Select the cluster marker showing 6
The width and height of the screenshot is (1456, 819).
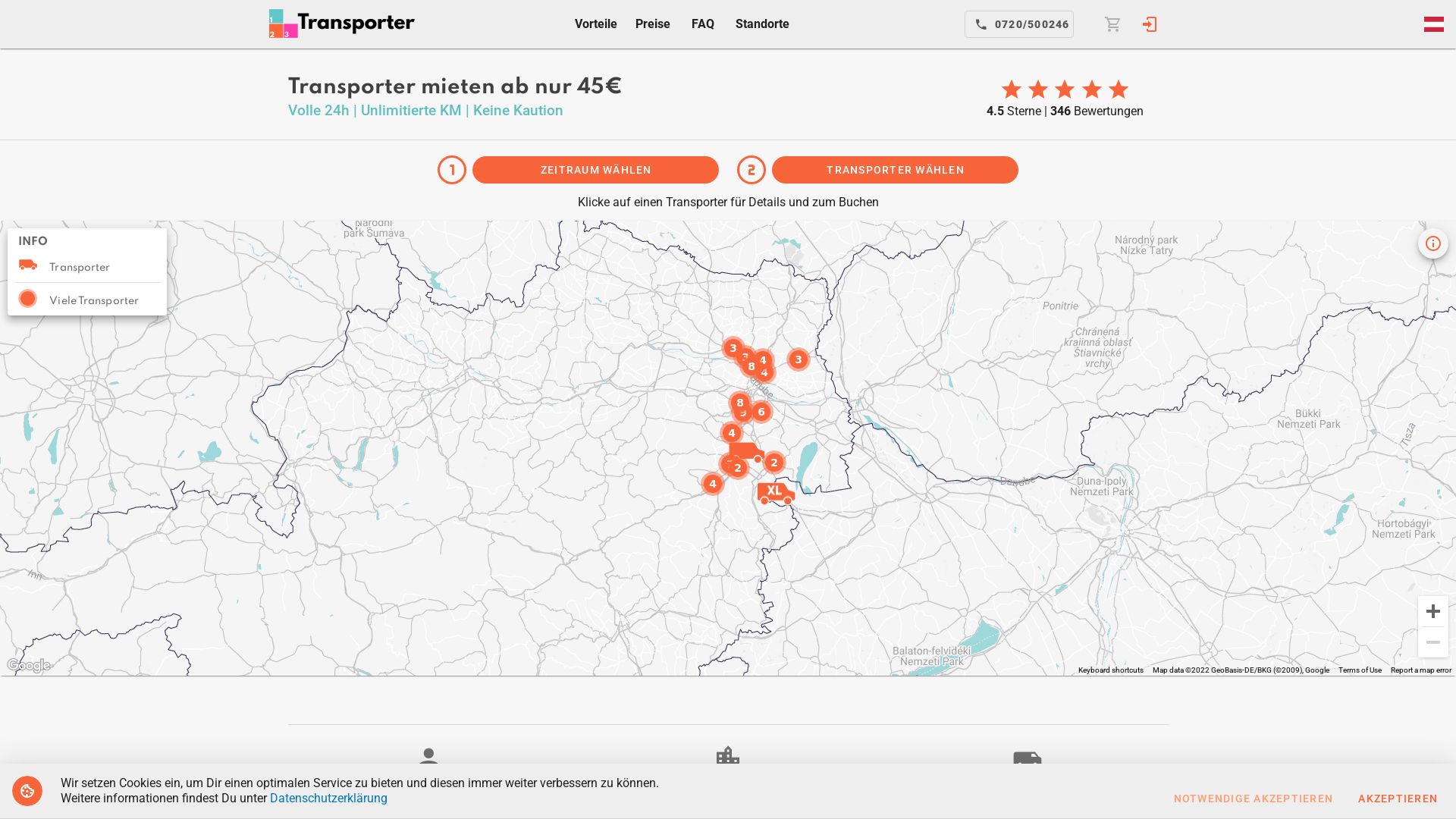point(761,412)
